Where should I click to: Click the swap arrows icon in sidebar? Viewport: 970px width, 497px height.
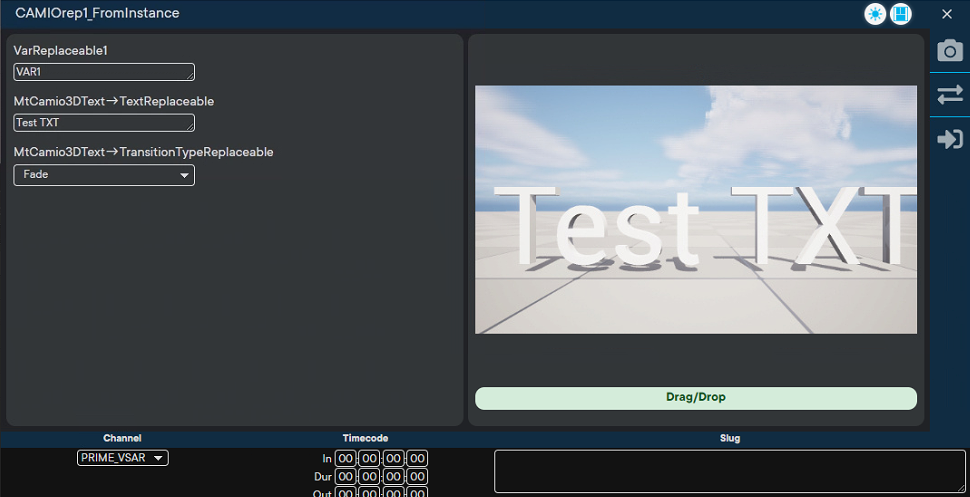[x=949, y=94]
